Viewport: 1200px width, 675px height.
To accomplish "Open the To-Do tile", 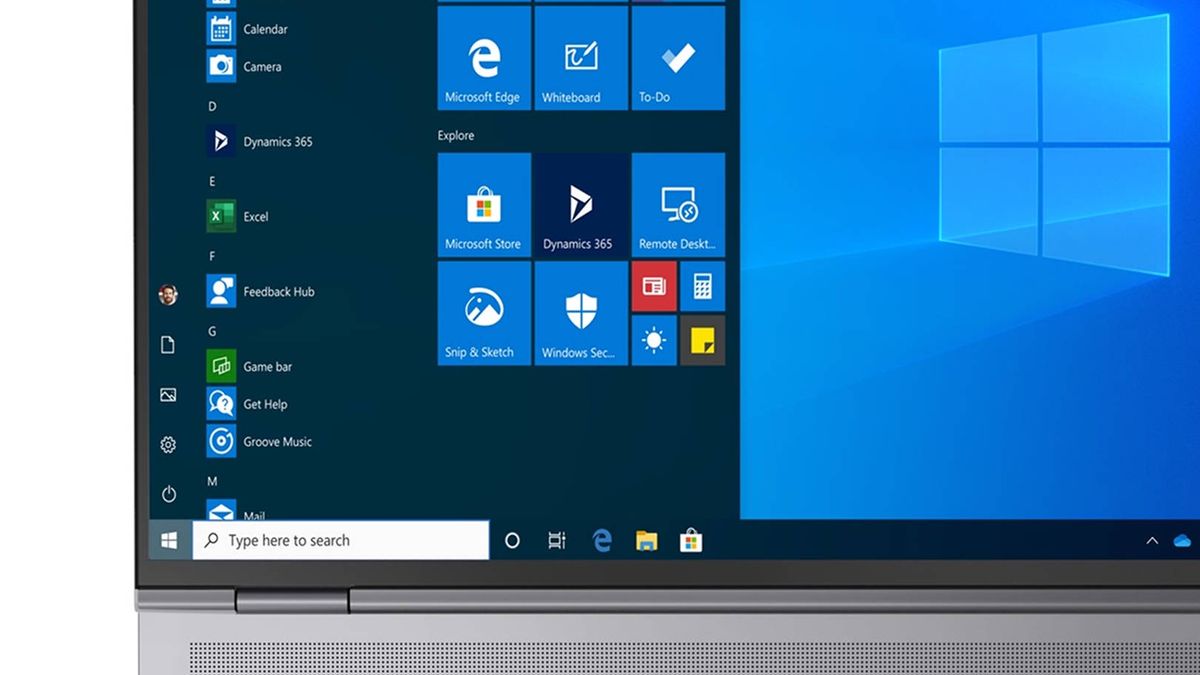I will click(x=678, y=58).
